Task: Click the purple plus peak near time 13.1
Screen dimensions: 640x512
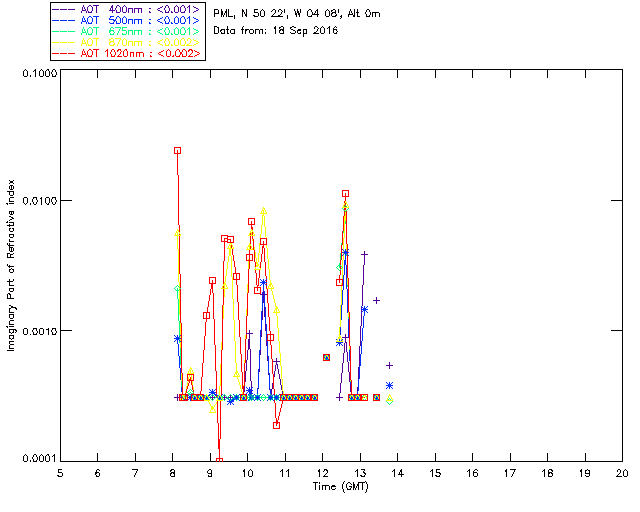Action: point(364,254)
